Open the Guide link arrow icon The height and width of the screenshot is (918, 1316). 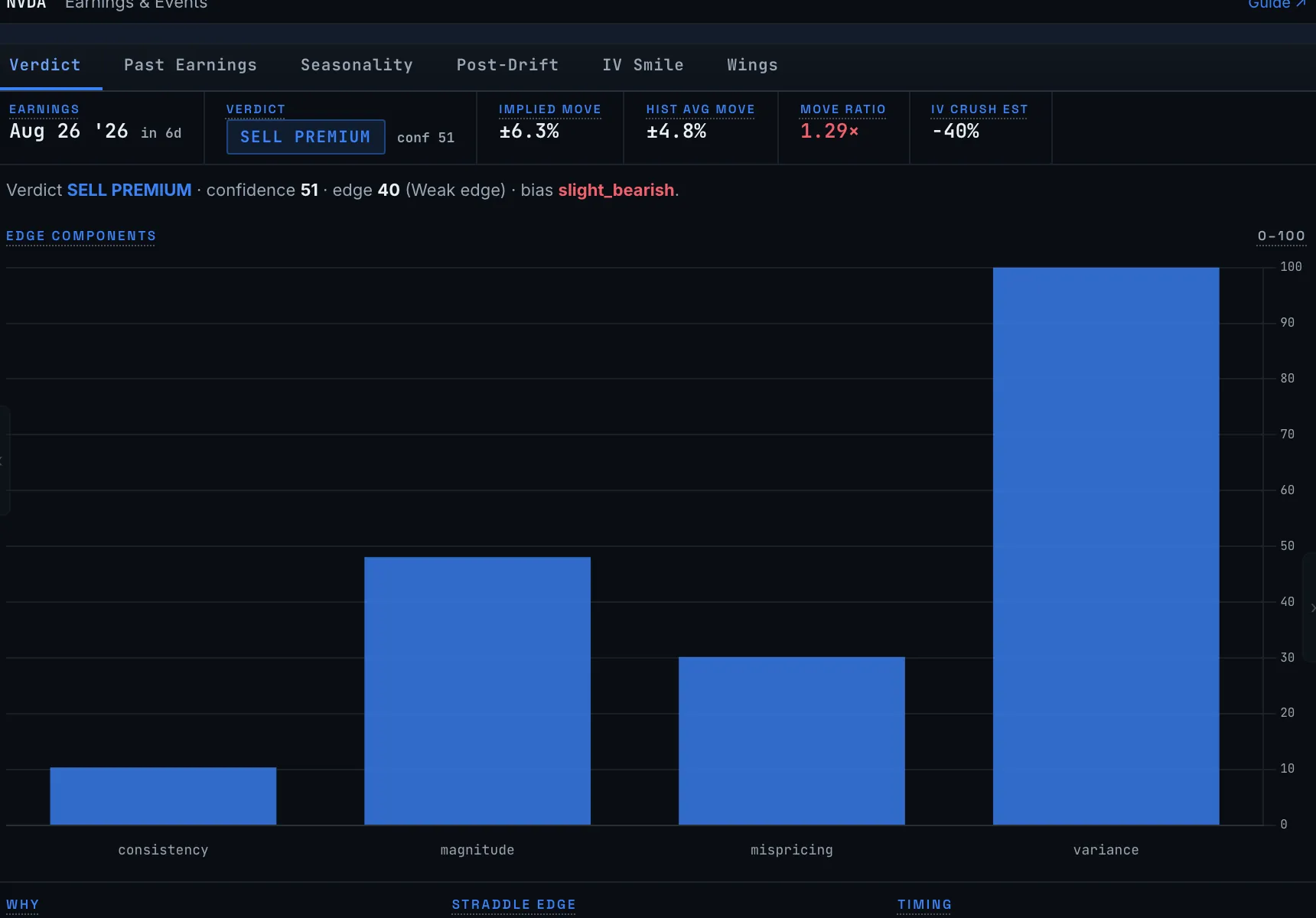pyautogui.click(x=1301, y=4)
